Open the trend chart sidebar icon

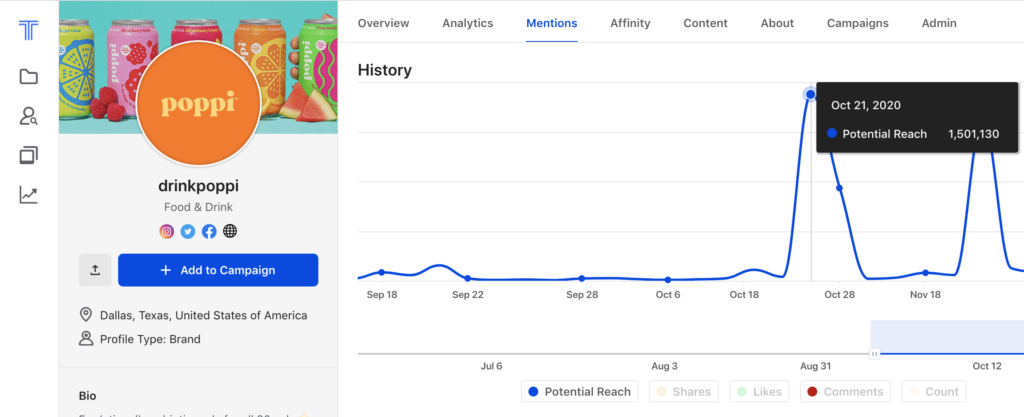(29, 194)
